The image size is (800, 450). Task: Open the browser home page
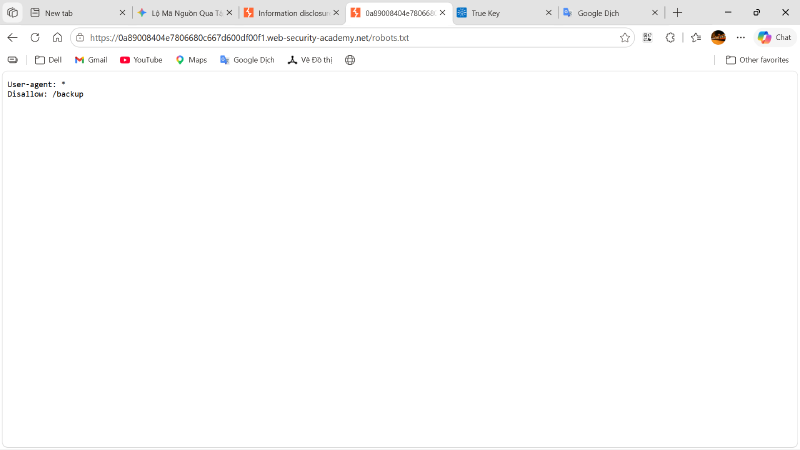pos(57,37)
